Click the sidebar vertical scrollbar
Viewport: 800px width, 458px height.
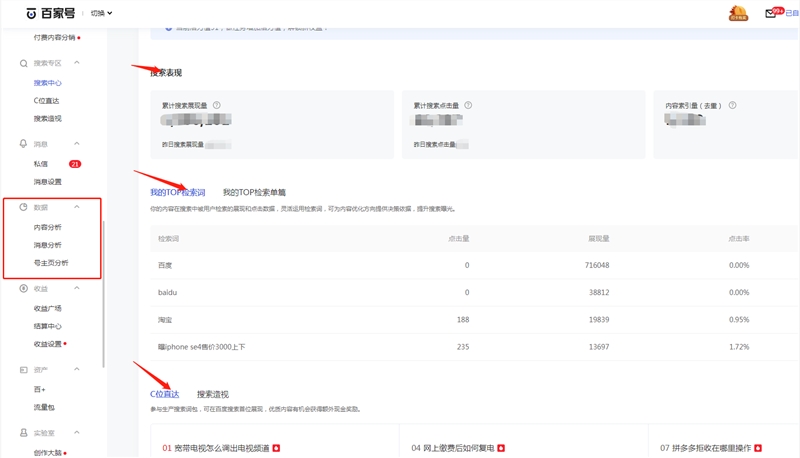point(104,290)
